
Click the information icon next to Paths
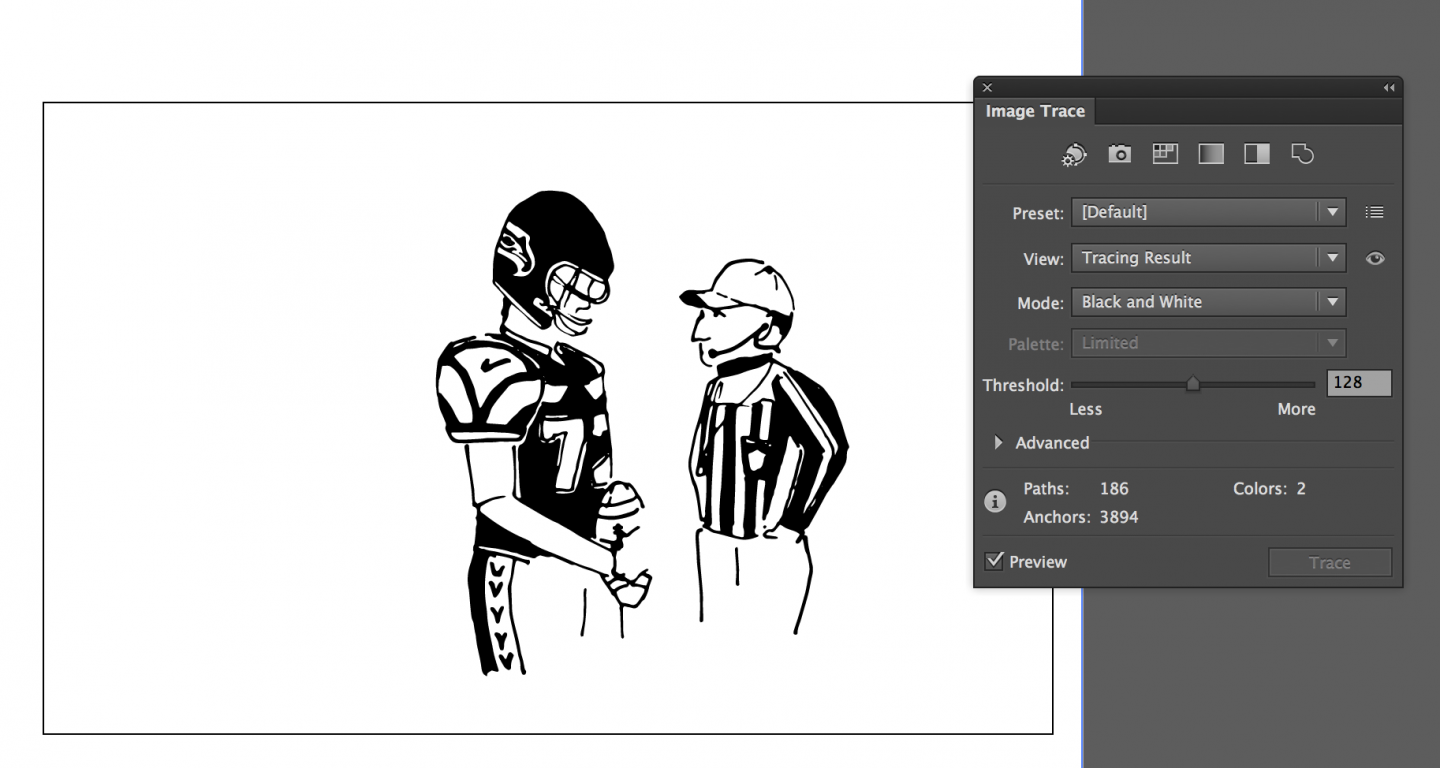[x=994, y=502]
